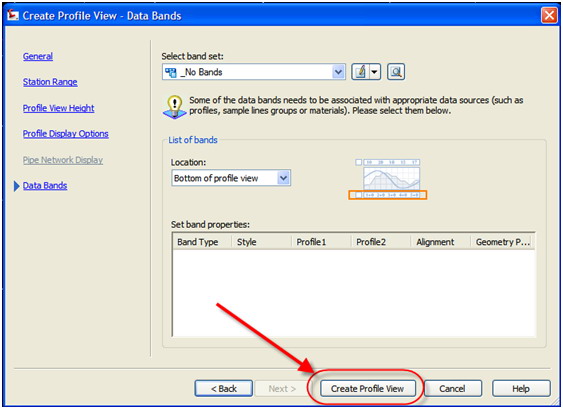563x409 pixels.
Task: Click the band set icon beside _No Bands
Action: point(171,72)
